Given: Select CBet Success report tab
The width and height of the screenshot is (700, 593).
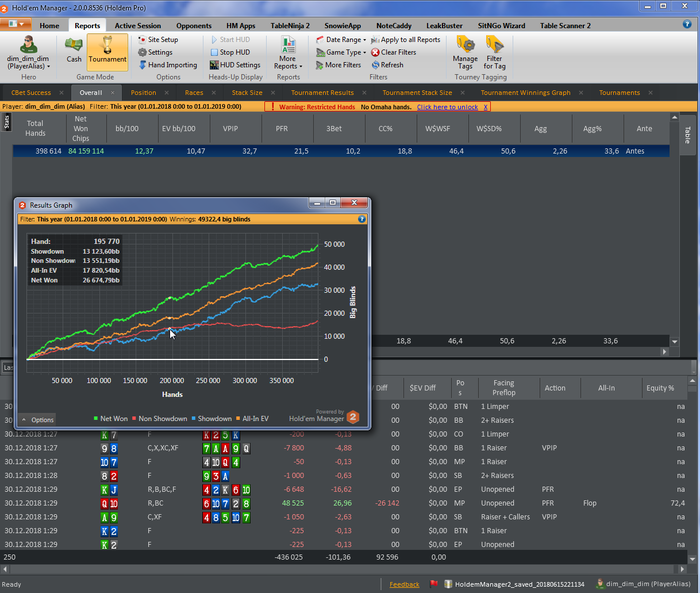Looking at the screenshot, I should point(31,92).
